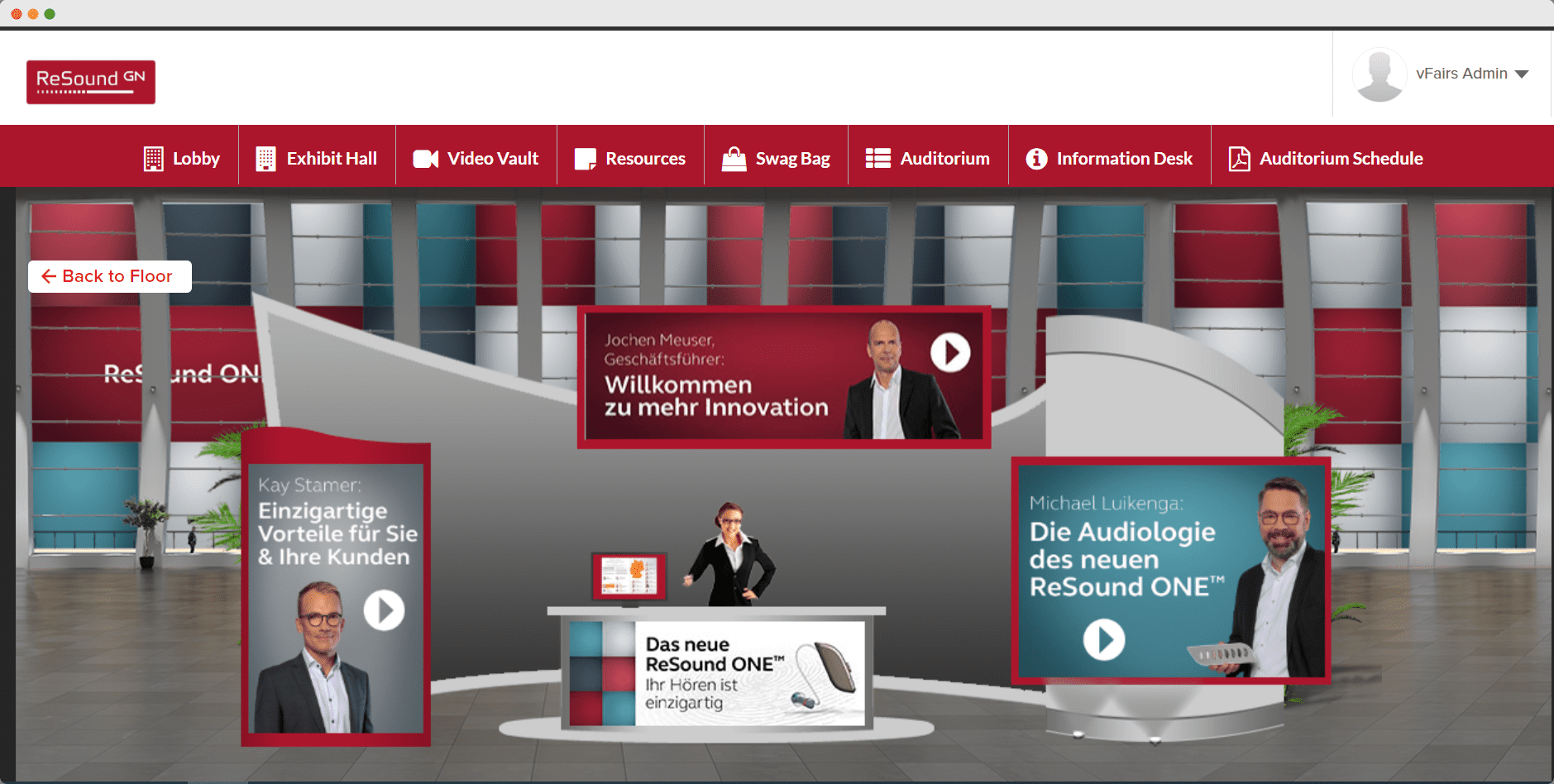Click the Back to Floor button
Image resolution: width=1554 pixels, height=784 pixels.
[109, 276]
